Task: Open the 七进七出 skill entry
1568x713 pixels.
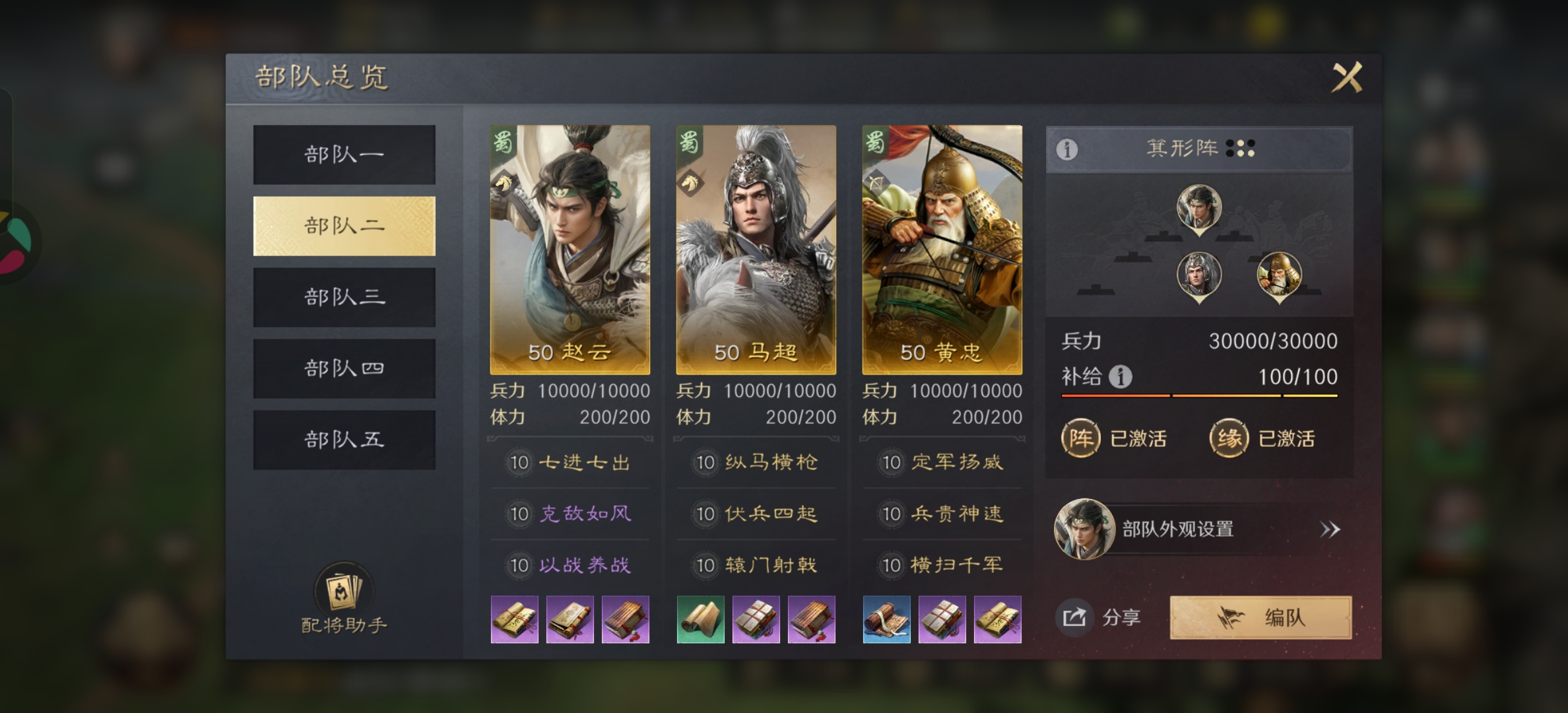Action: tap(570, 462)
